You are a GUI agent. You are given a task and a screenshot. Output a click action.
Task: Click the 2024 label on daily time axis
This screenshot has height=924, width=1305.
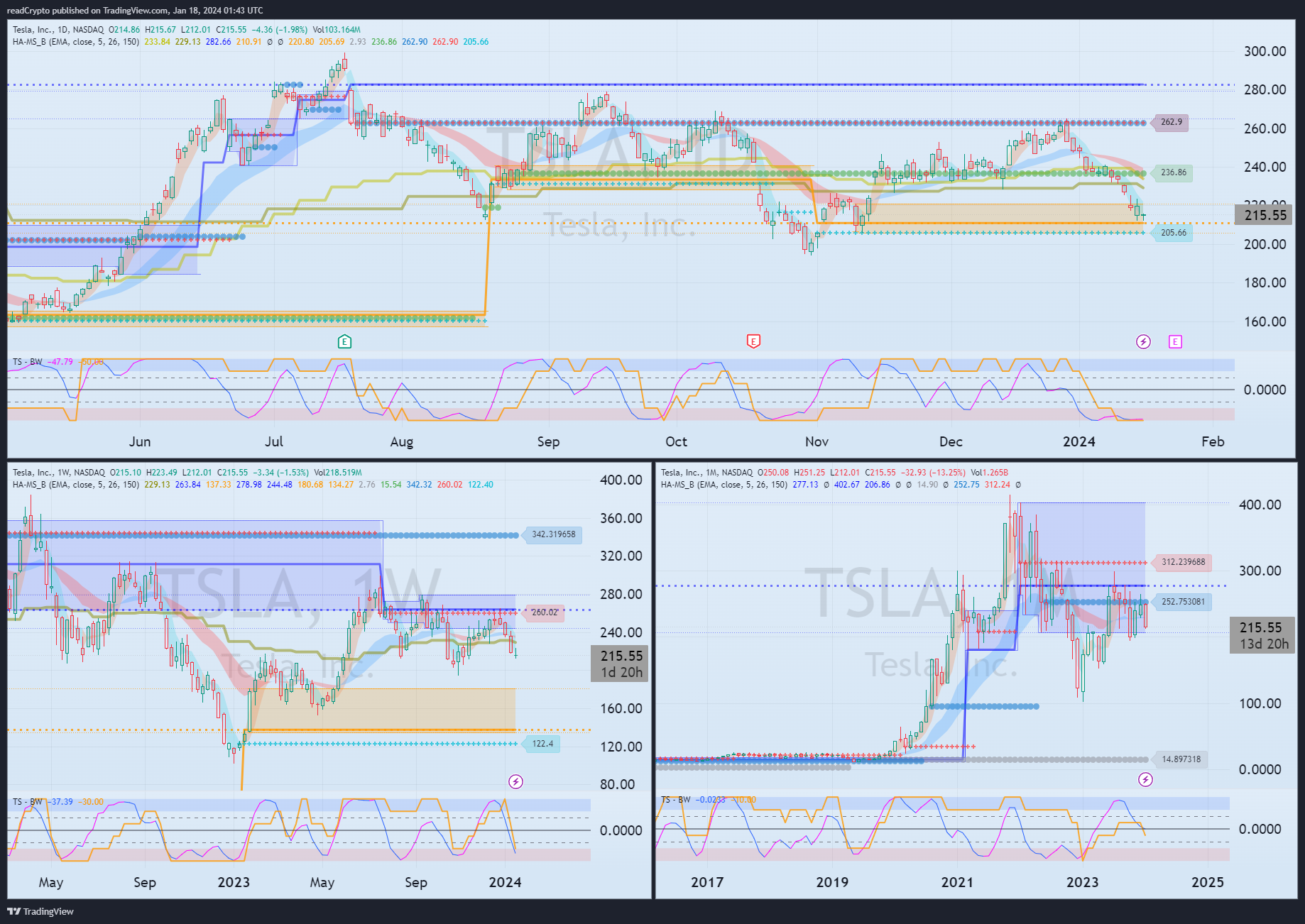(1079, 441)
